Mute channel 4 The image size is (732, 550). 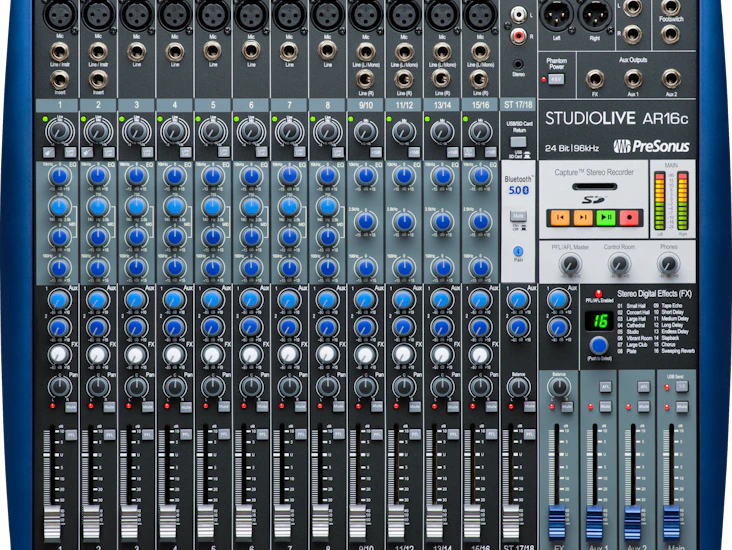tap(186, 407)
